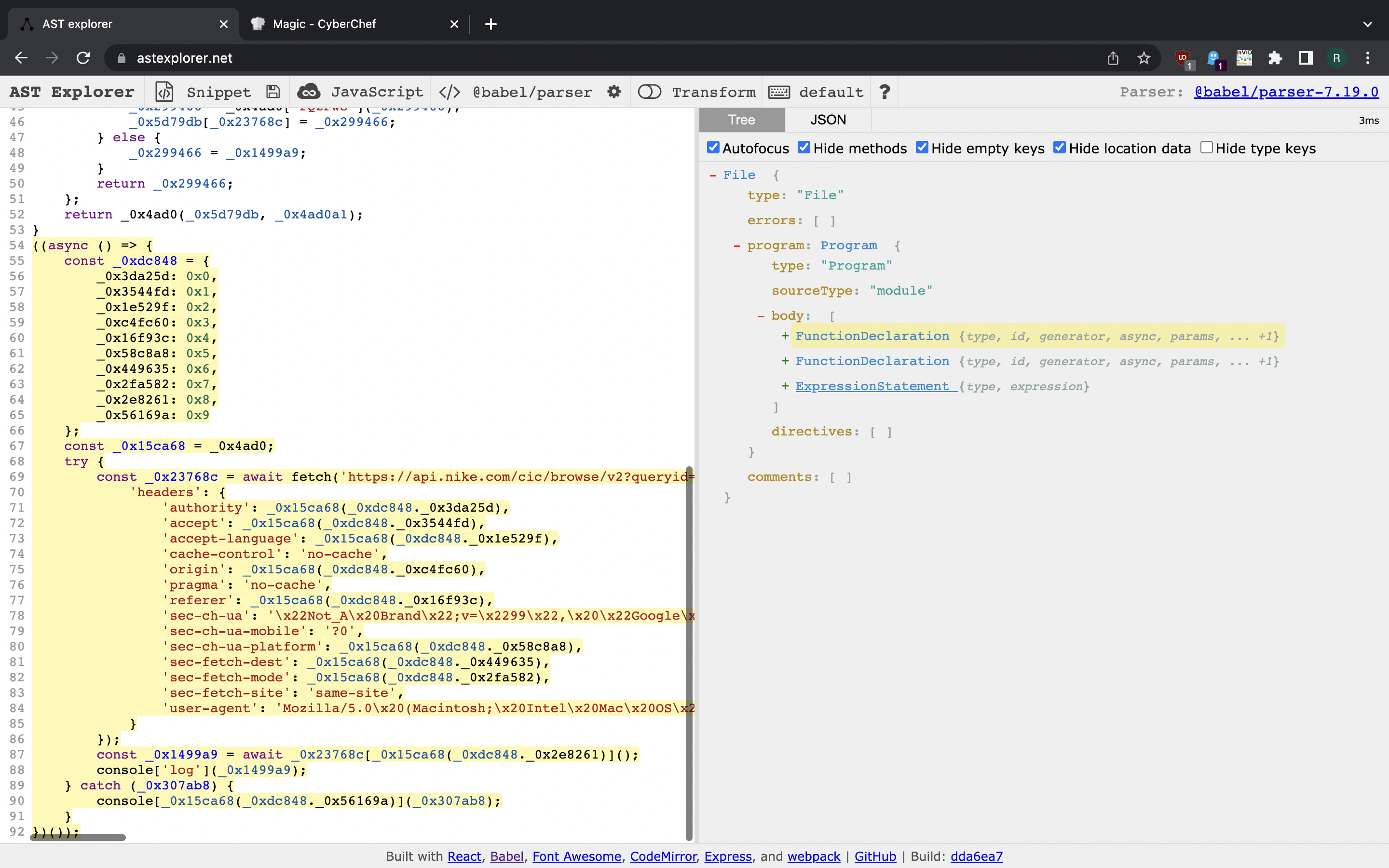Click the cloud icon next to JavaScript

309,92
